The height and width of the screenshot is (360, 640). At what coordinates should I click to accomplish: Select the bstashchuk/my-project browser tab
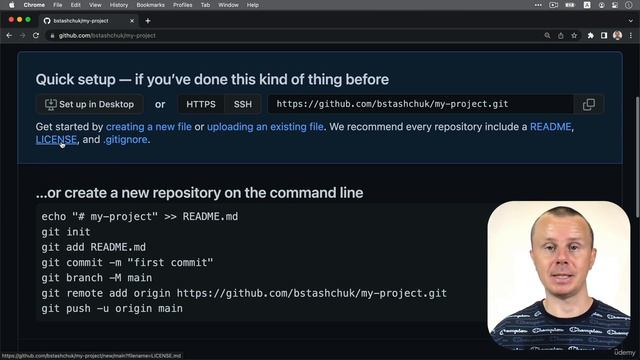click(x=89, y=20)
